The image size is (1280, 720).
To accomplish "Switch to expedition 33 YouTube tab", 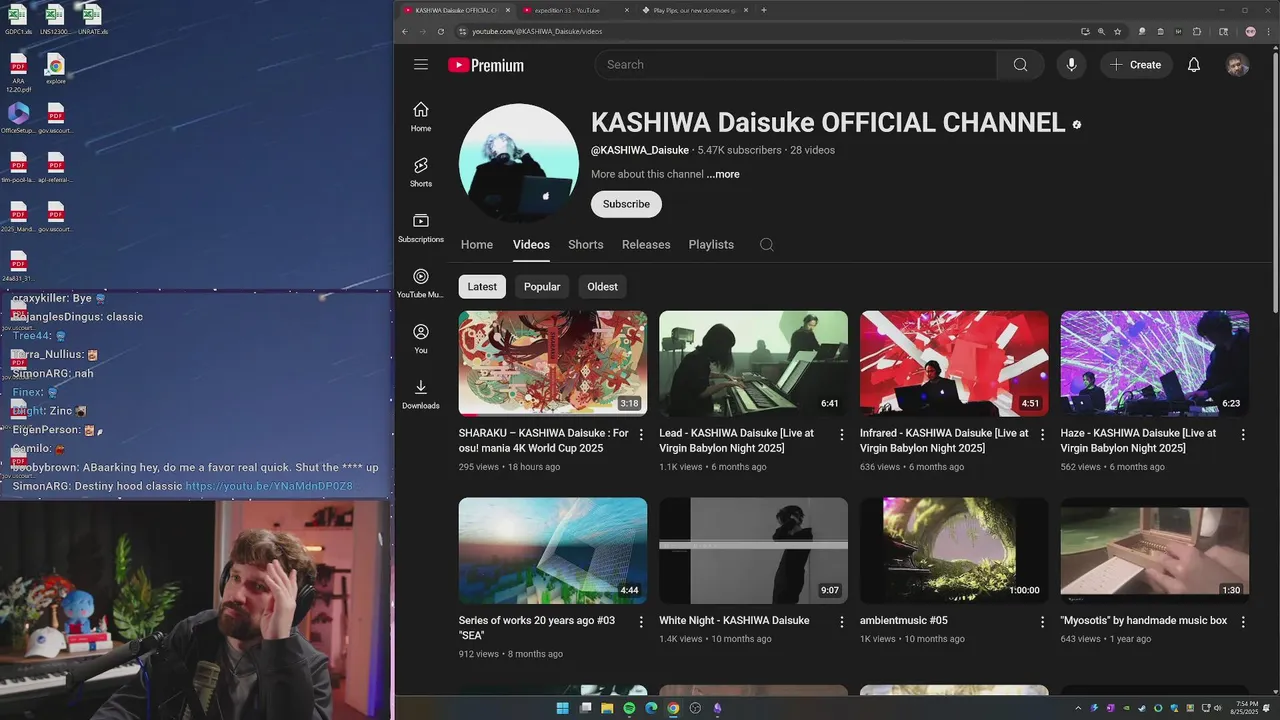I will coord(574,10).
